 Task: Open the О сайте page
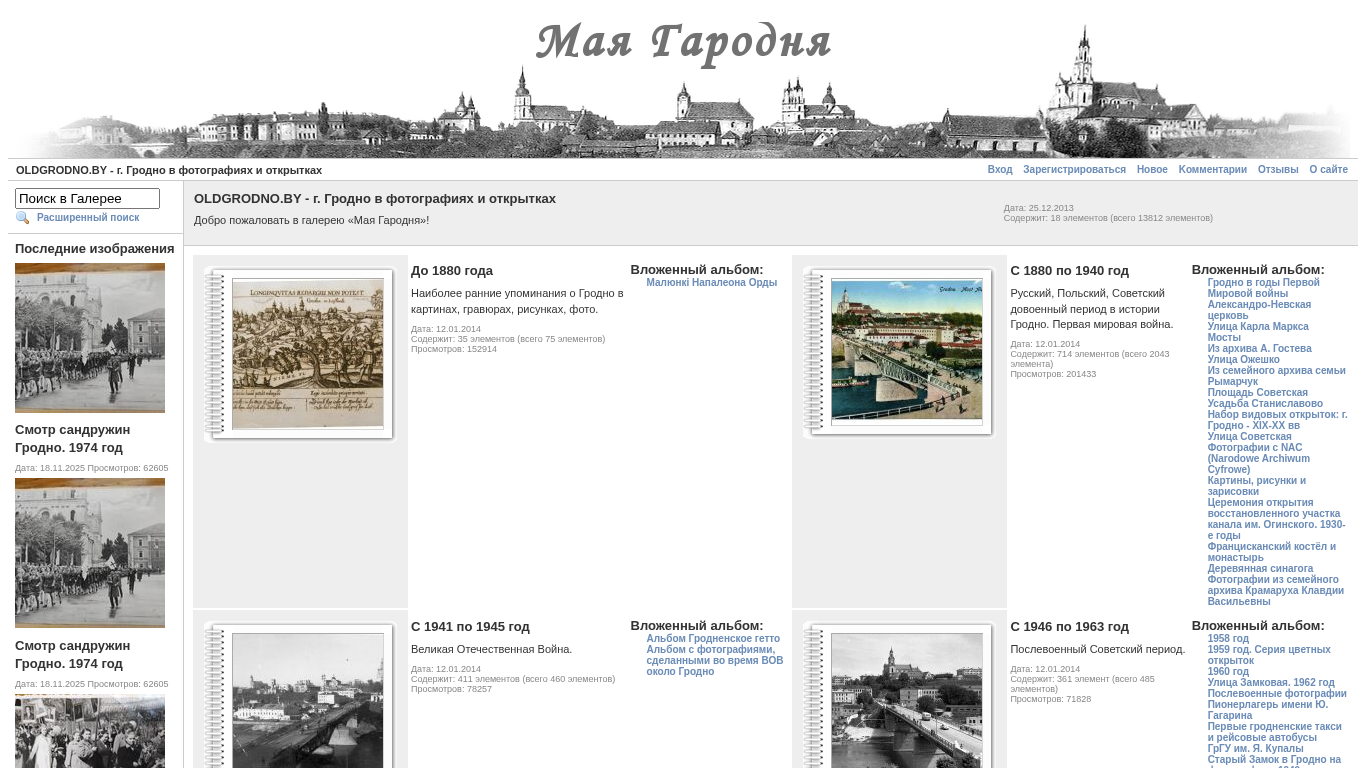(1328, 170)
